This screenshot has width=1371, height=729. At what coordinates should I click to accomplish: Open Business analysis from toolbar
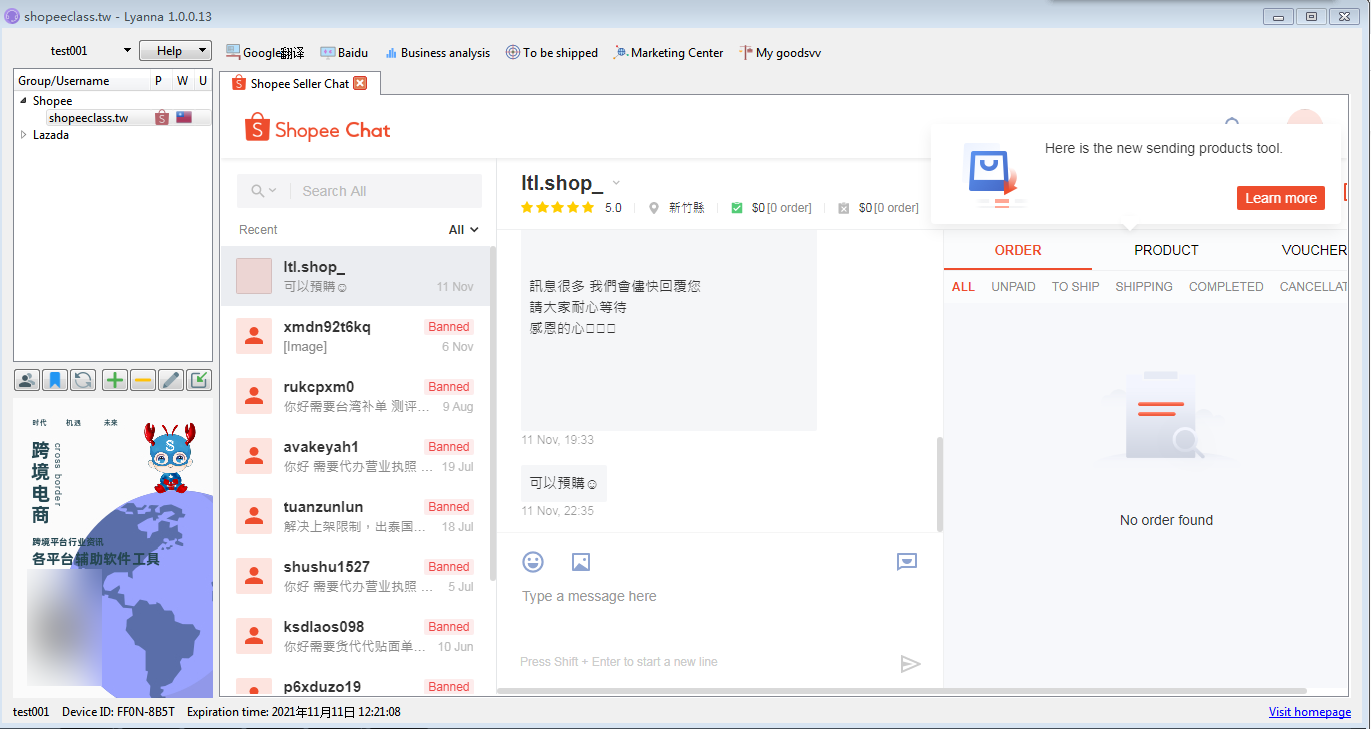437,52
